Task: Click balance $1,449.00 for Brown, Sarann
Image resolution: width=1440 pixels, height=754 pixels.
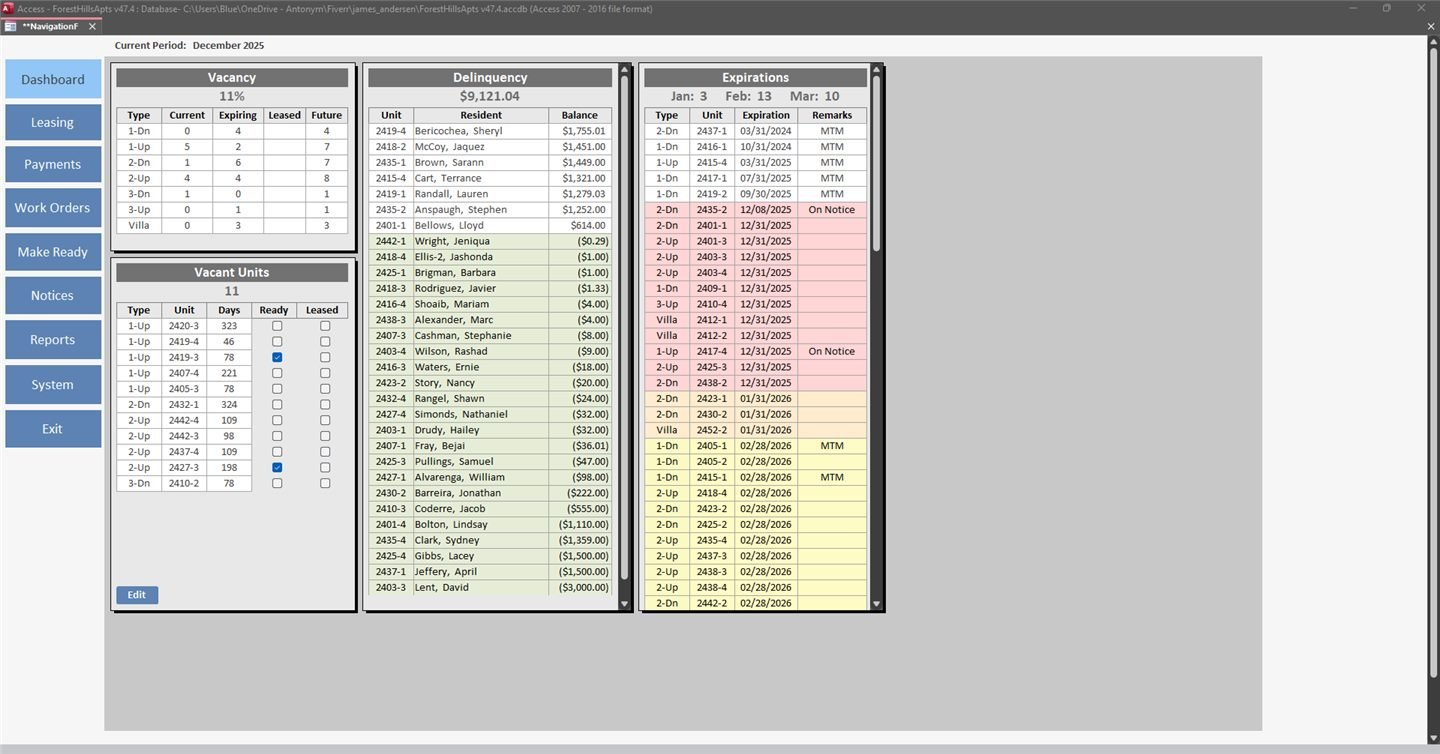Action: tap(580, 162)
